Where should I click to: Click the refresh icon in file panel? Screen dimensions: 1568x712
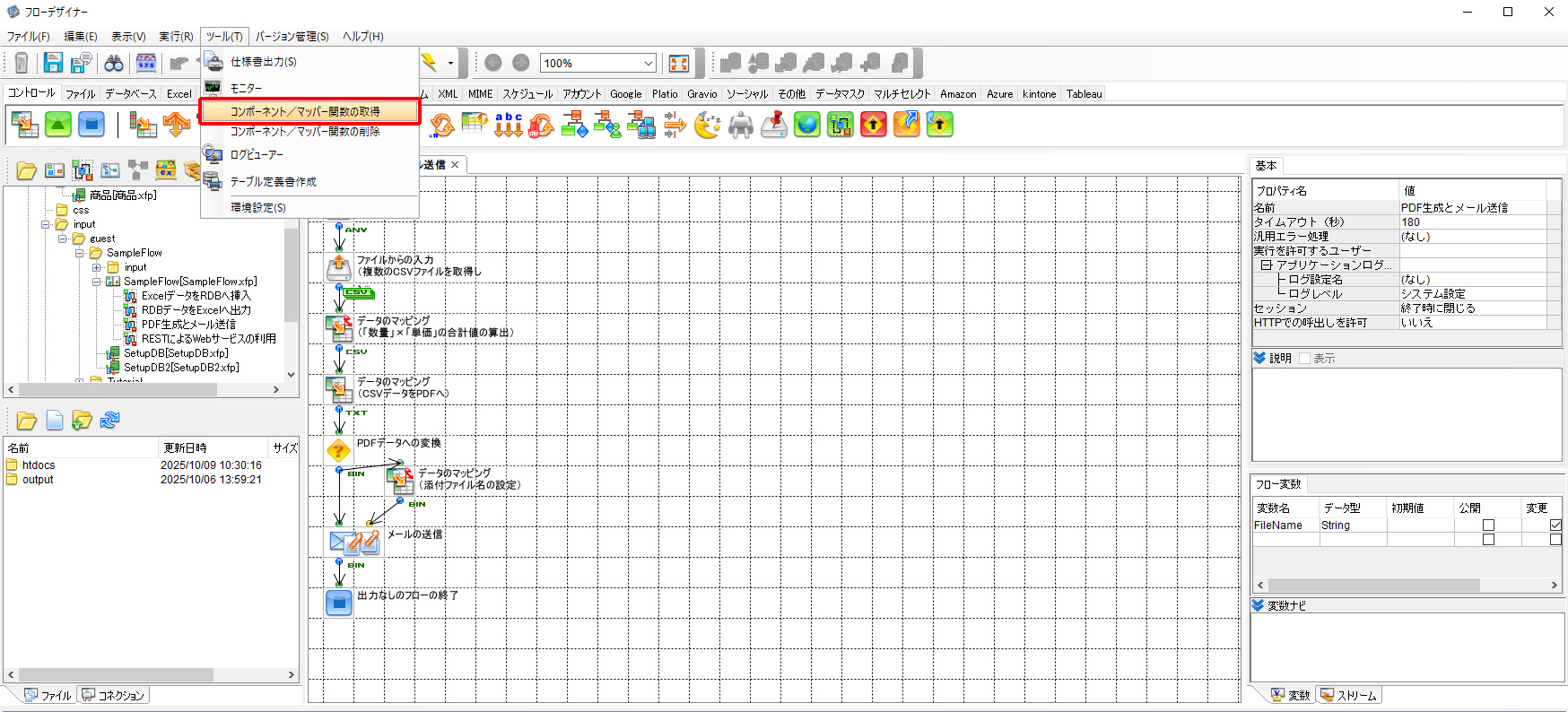(109, 421)
